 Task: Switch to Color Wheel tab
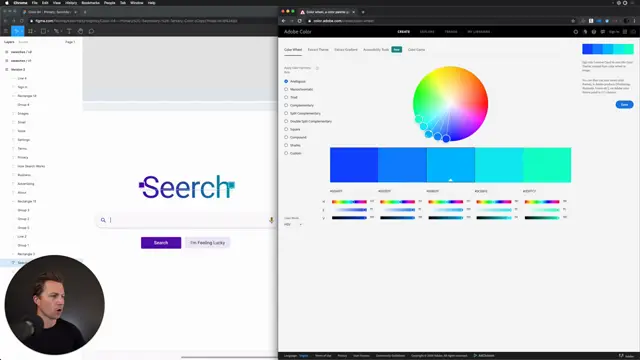click(x=293, y=50)
